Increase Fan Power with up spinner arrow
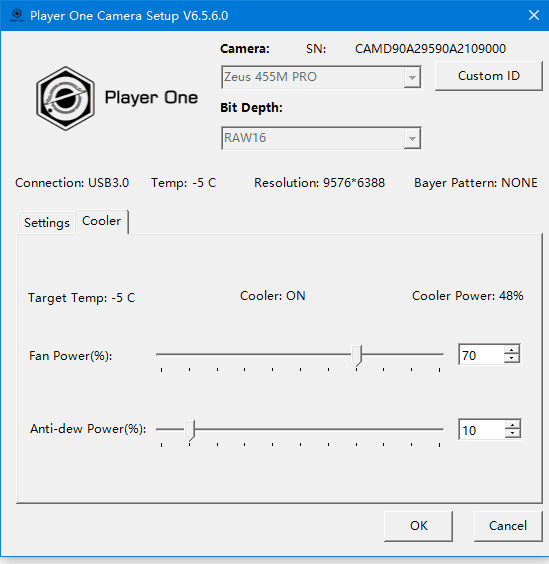Viewport: 549px width, 564px height. pyautogui.click(x=512, y=349)
